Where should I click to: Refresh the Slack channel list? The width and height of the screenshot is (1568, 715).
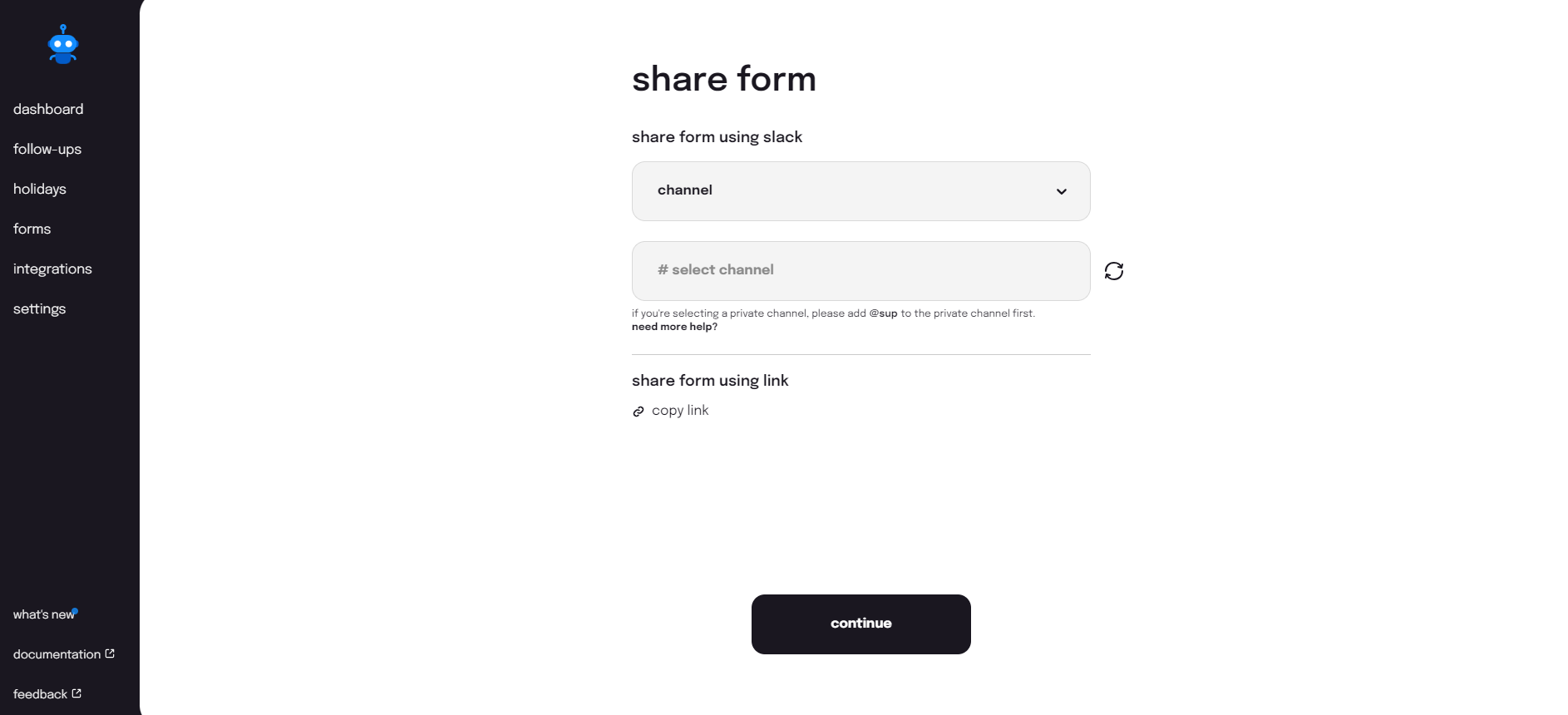pyautogui.click(x=1114, y=271)
